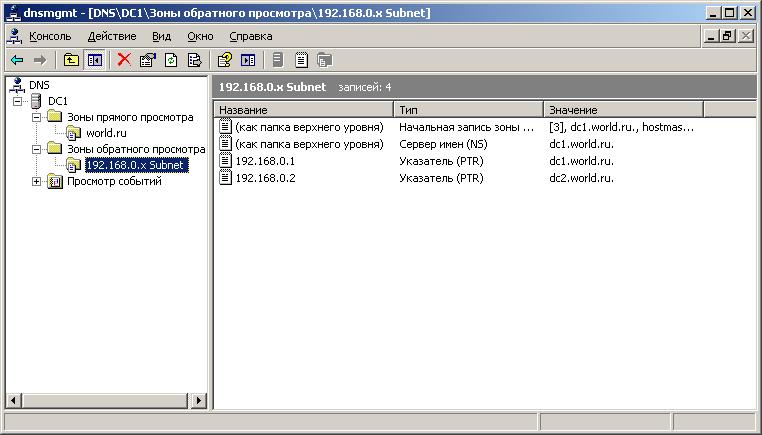Open the Консоль menu

coord(50,36)
